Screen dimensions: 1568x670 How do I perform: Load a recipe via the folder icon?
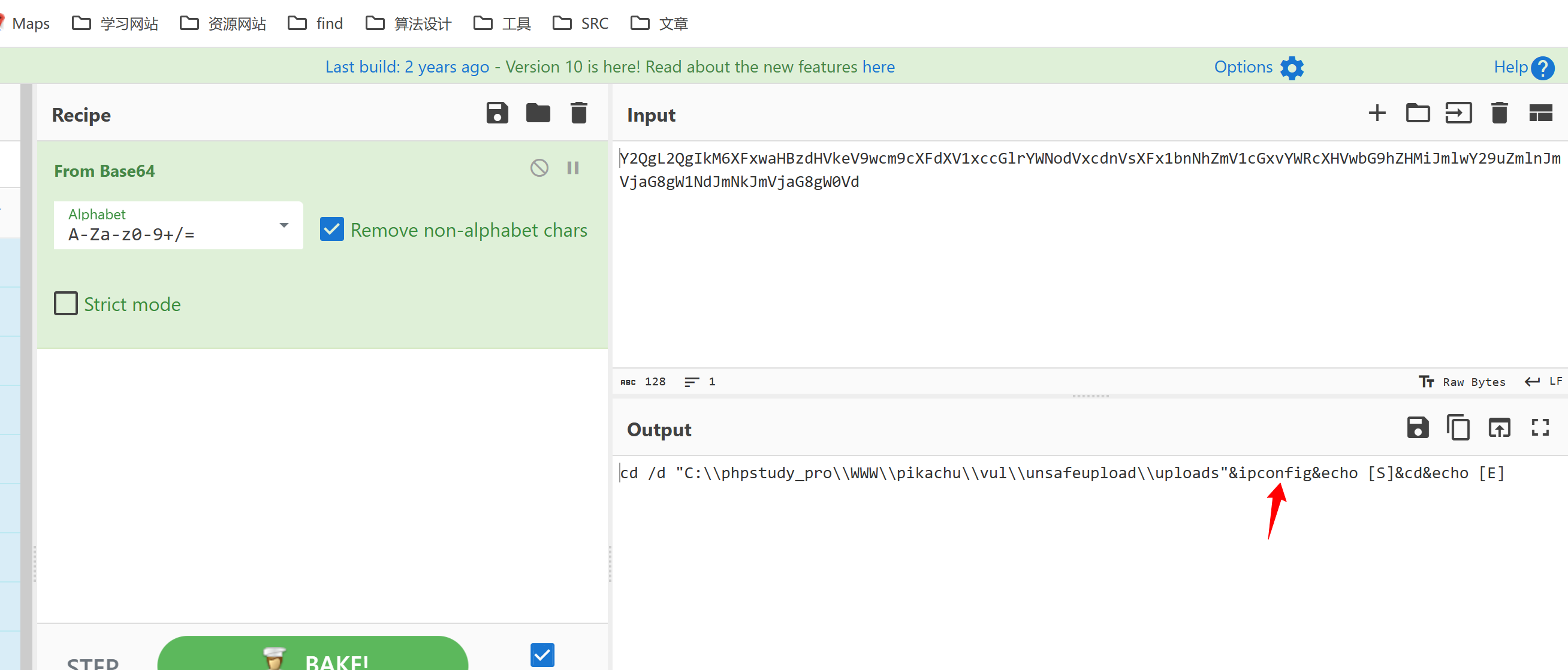(538, 113)
